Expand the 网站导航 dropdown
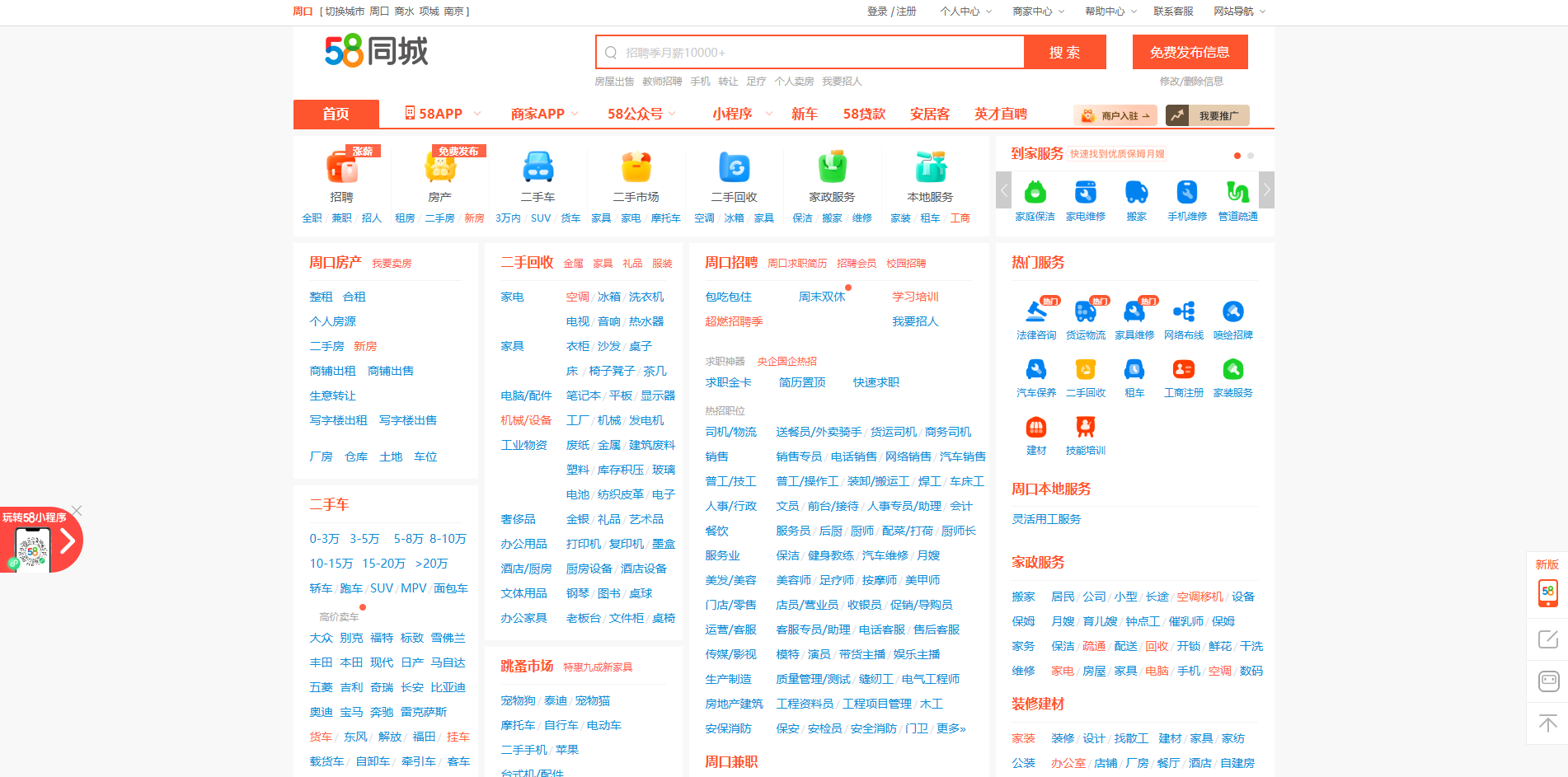This screenshot has height=777, width=1568. click(1240, 12)
